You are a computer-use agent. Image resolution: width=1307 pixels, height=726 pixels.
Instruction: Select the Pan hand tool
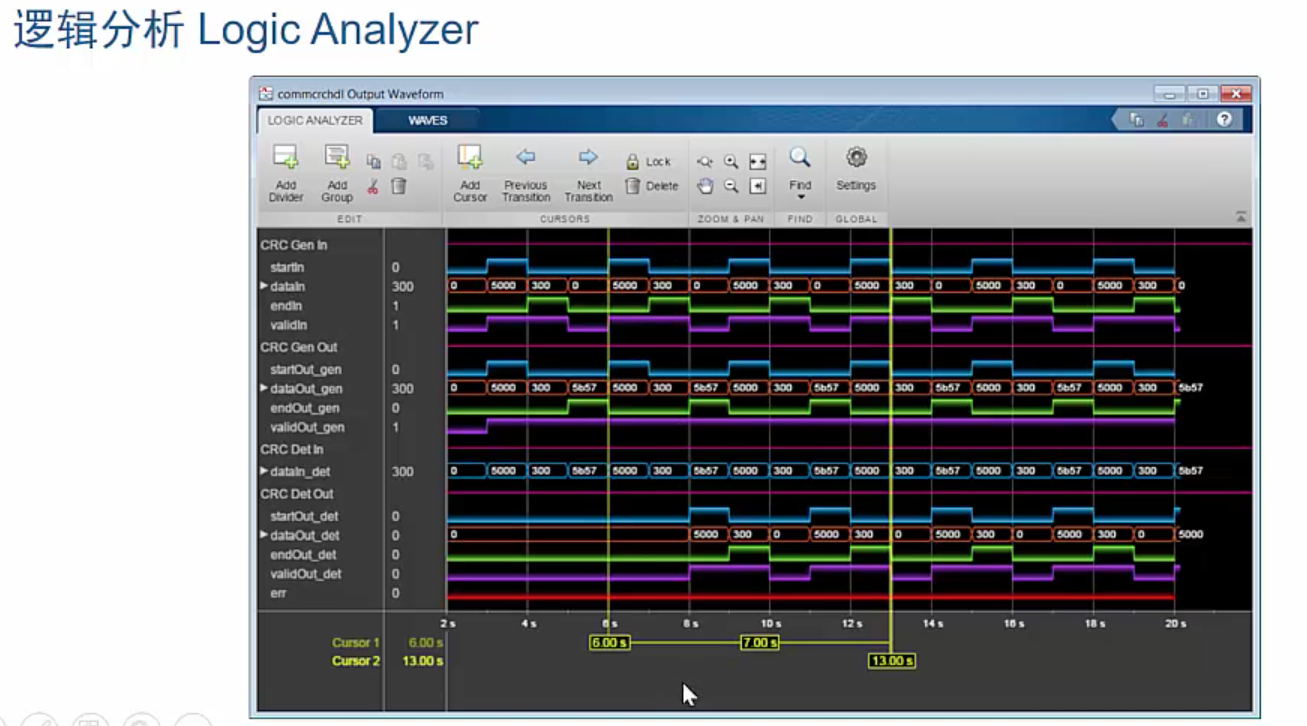pos(706,186)
